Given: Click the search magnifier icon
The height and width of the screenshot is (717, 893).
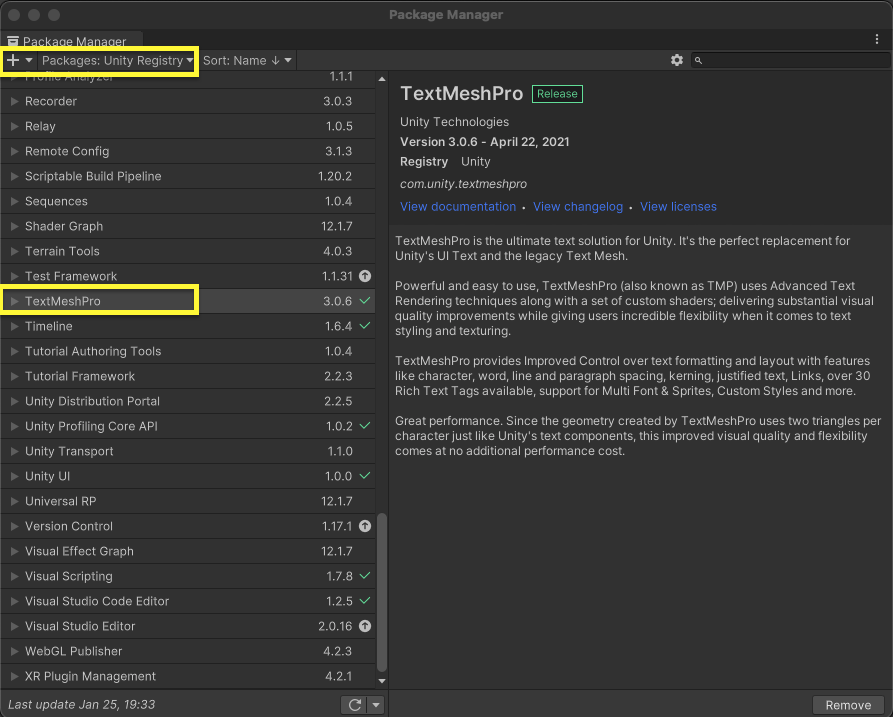Looking at the screenshot, I should click(700, 60).
